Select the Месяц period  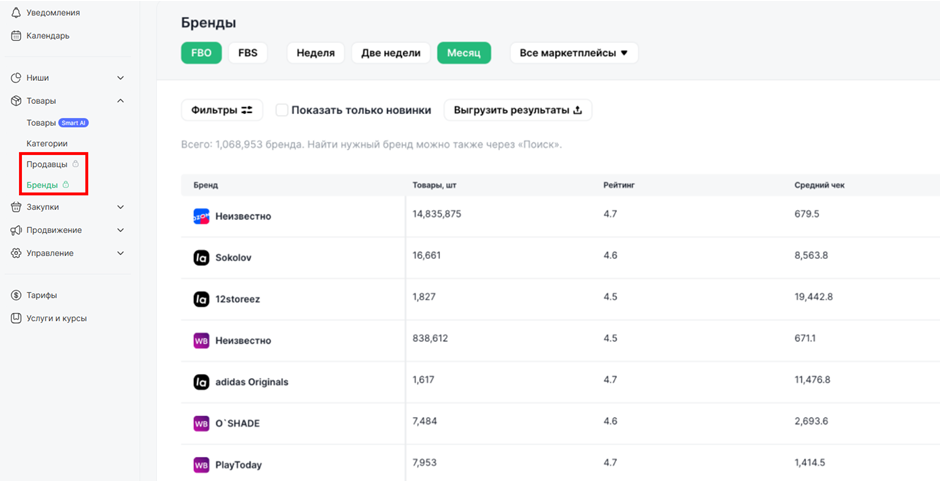click(464, 53)
